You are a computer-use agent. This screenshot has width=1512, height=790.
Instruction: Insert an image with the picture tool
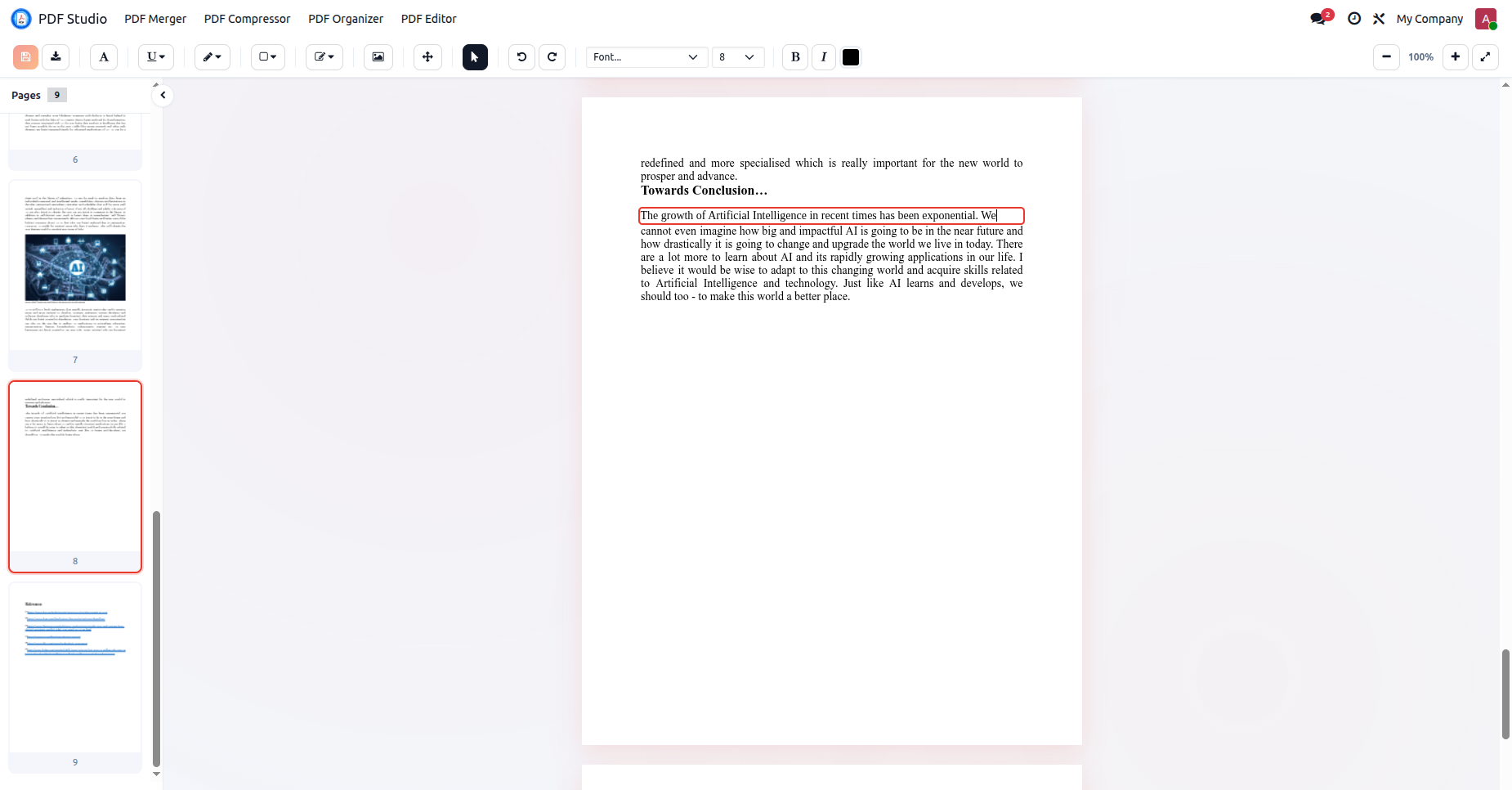[378, 57]
